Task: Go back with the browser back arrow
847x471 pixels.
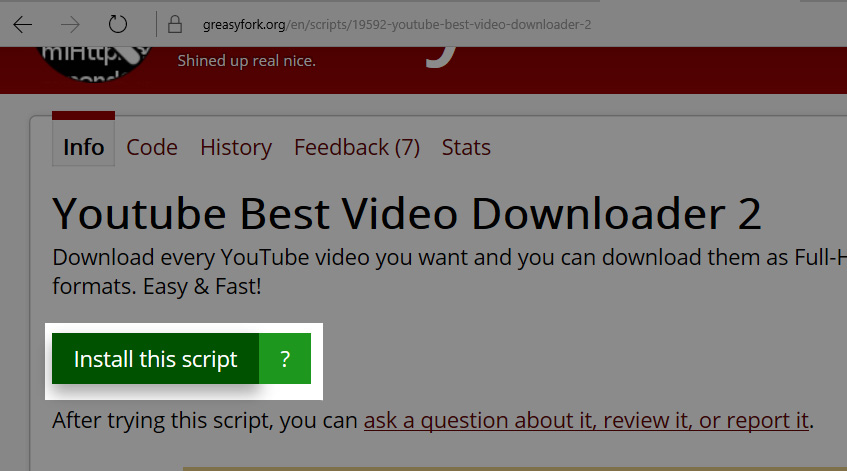Action: (x=23, y=24)
